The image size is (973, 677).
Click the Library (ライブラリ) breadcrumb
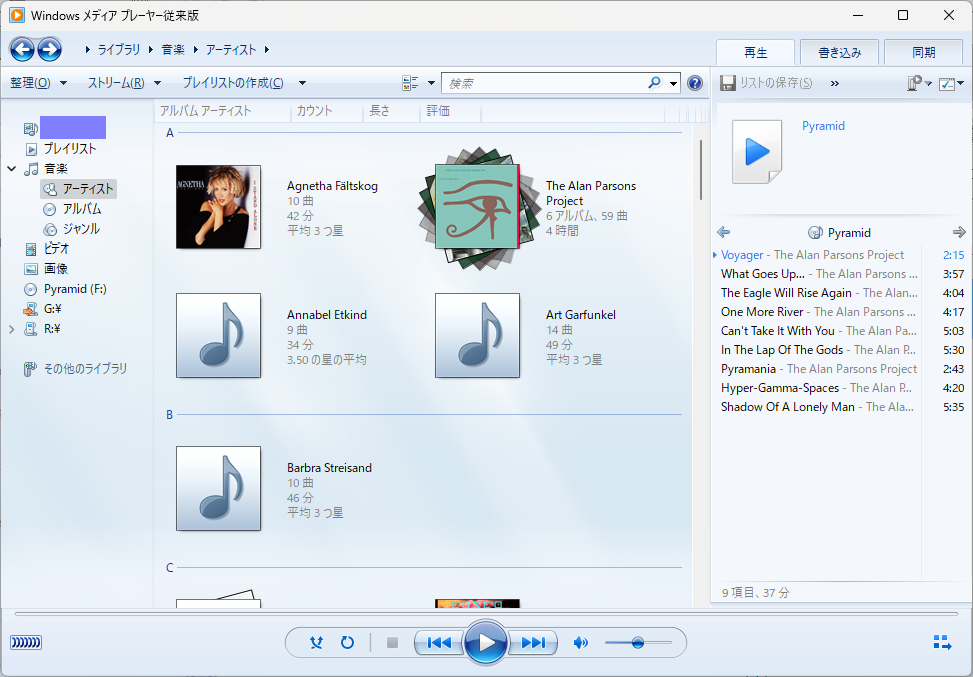coord(119,49)
